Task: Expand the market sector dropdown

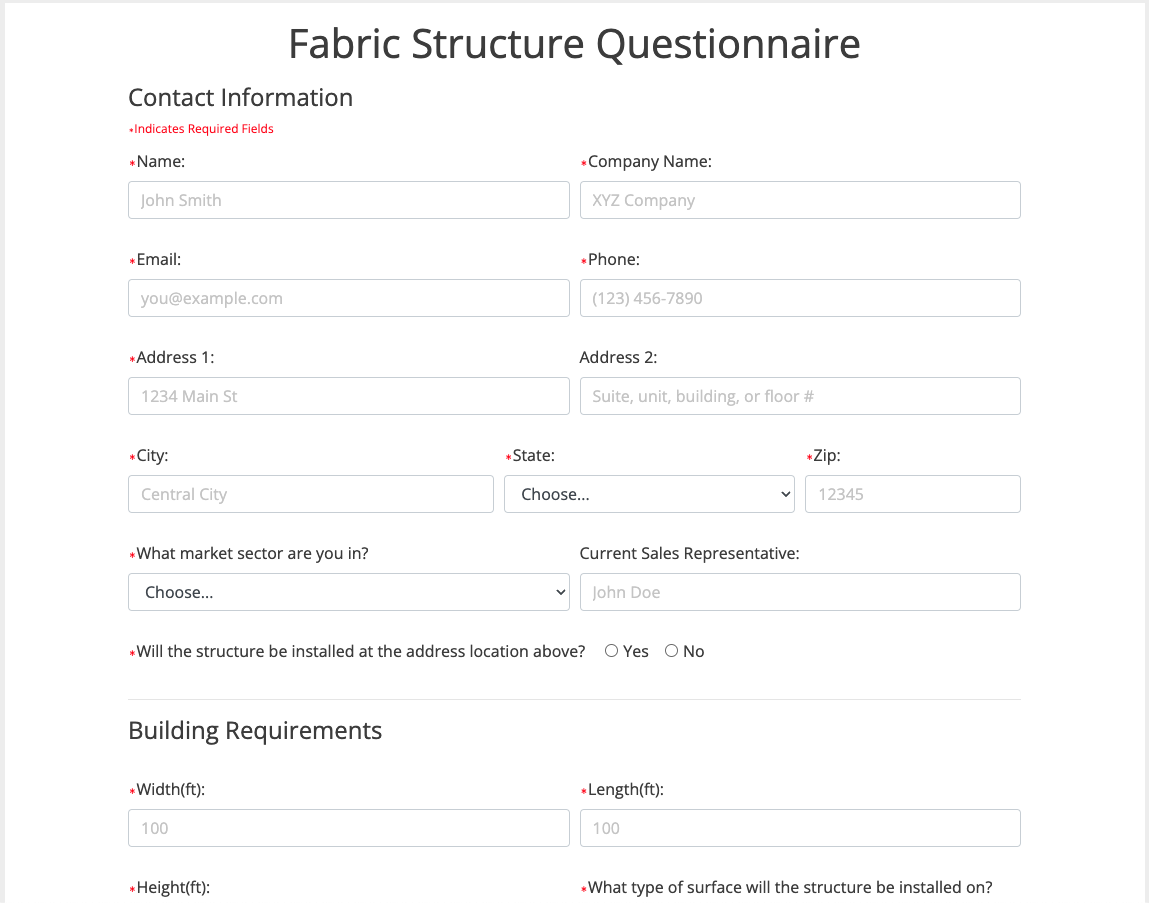Action: pyautogui.click(x=348, y=592)
